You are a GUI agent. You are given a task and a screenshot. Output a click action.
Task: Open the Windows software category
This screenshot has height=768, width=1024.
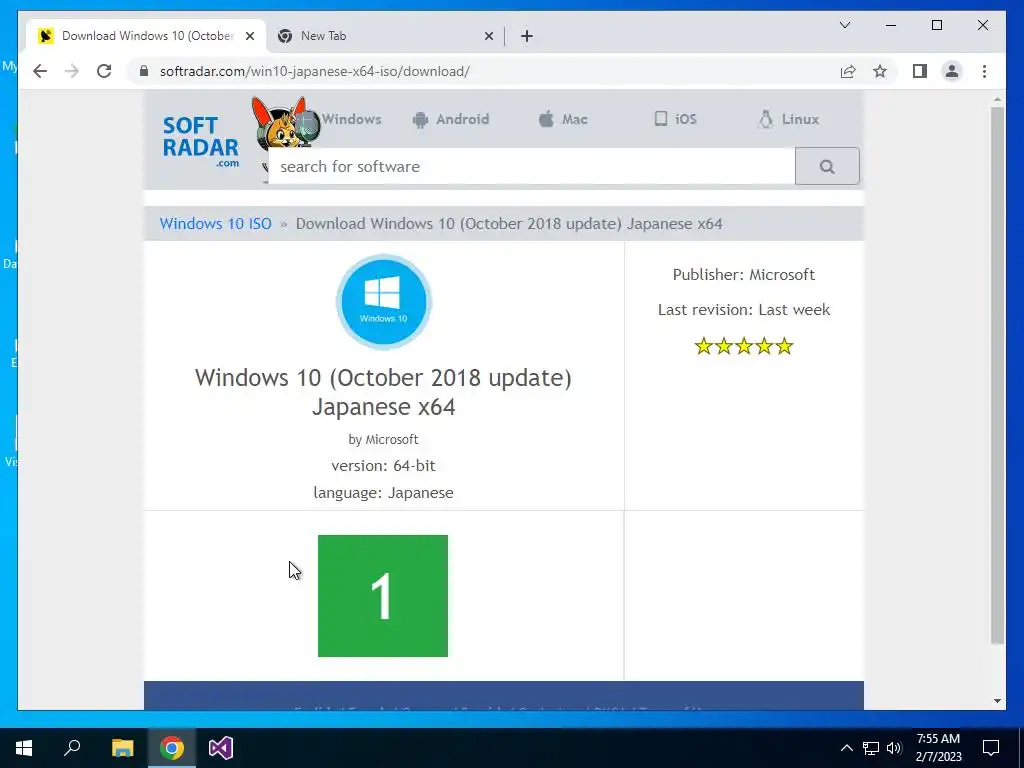(351, 119)
